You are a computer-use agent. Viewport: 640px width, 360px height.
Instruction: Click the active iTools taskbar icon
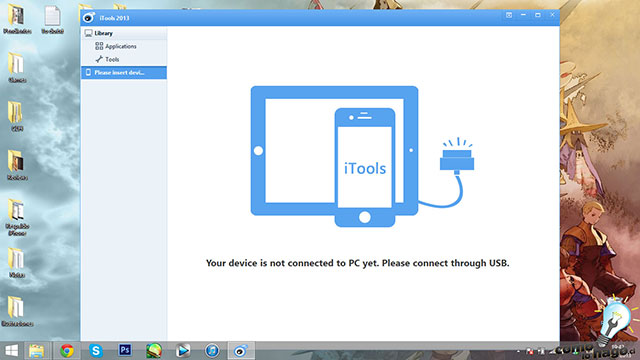tap(241, 351)
